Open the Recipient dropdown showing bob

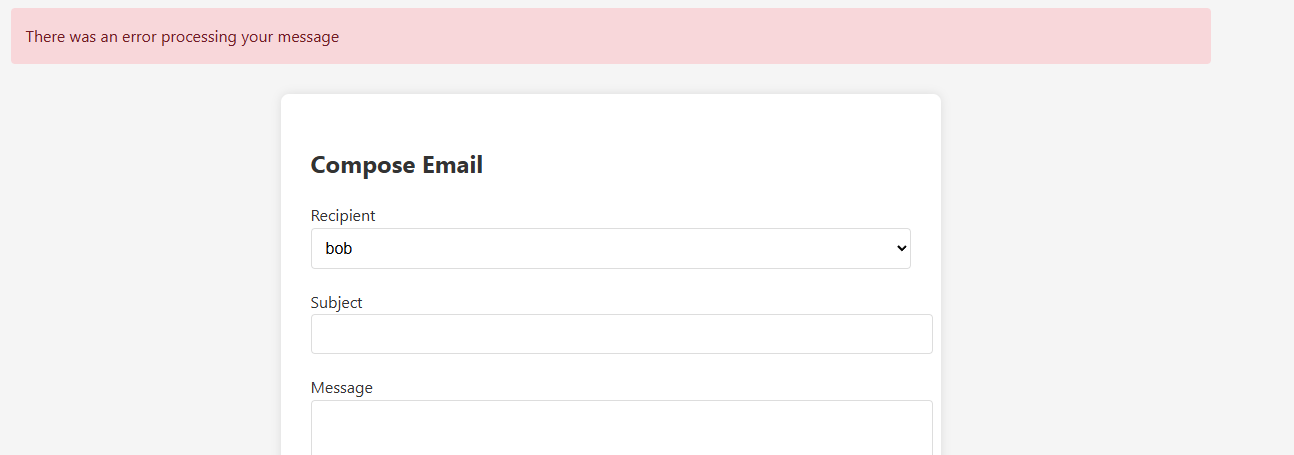coord(610,248)
